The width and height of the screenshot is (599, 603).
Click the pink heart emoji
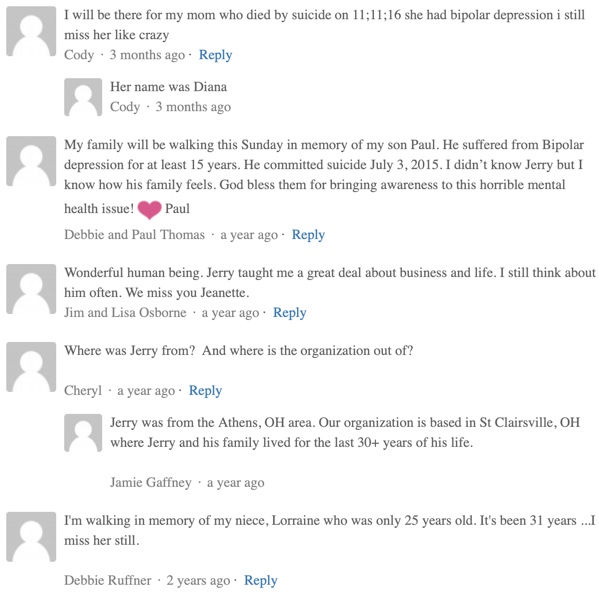pos(149,210)
